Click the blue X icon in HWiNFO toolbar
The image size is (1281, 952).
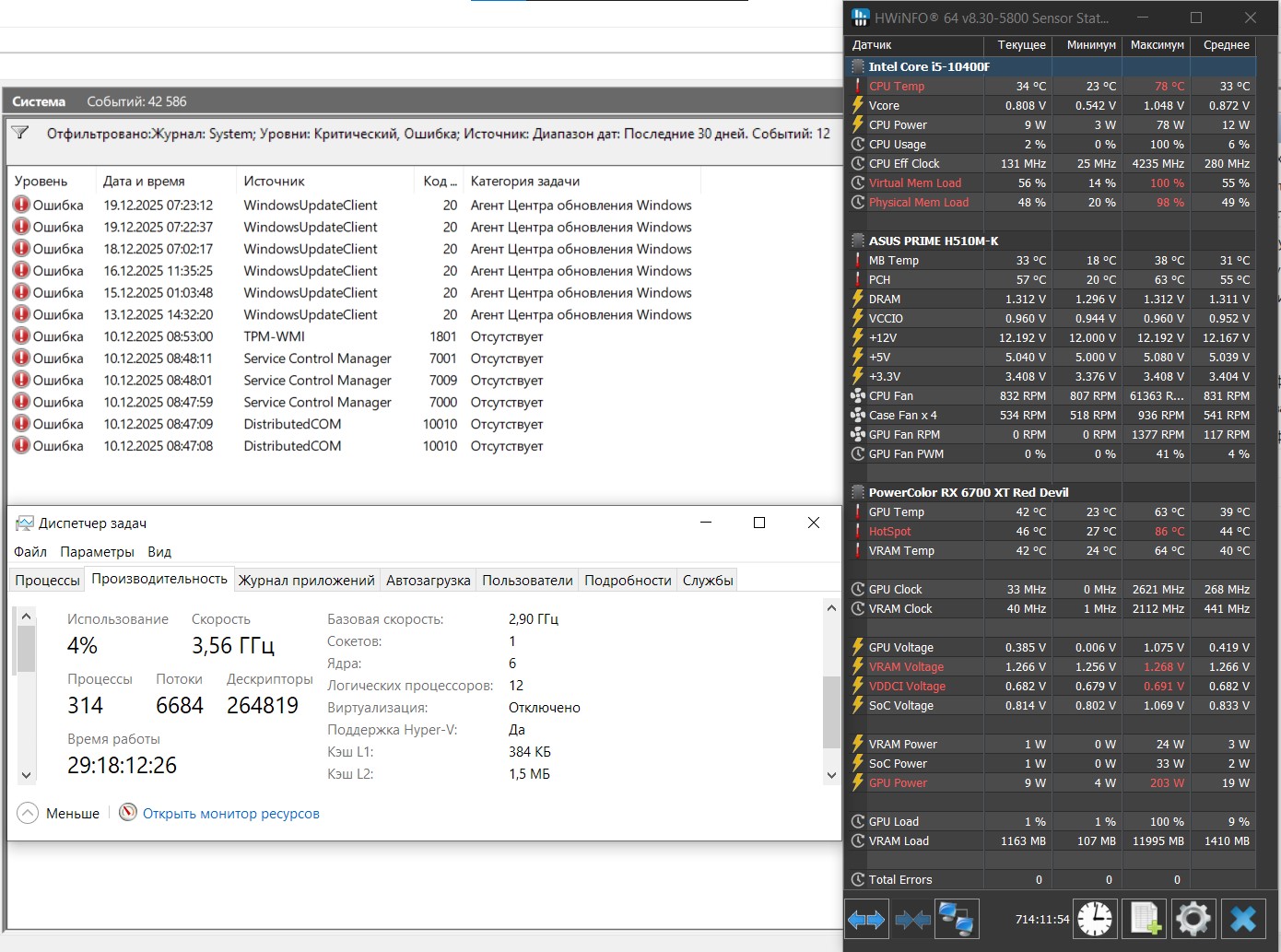coord(1243,919)
